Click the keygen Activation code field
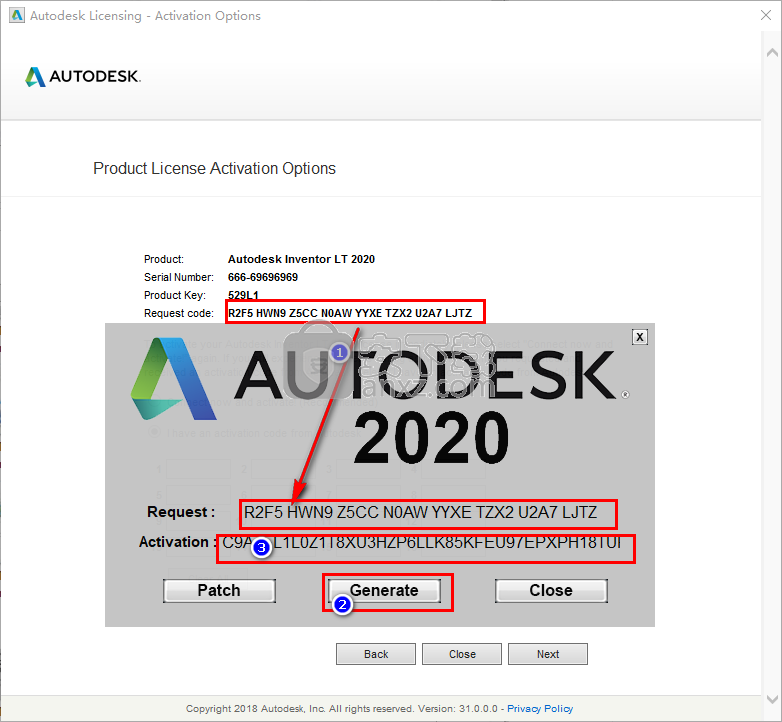782x722 pixels. 425,548
